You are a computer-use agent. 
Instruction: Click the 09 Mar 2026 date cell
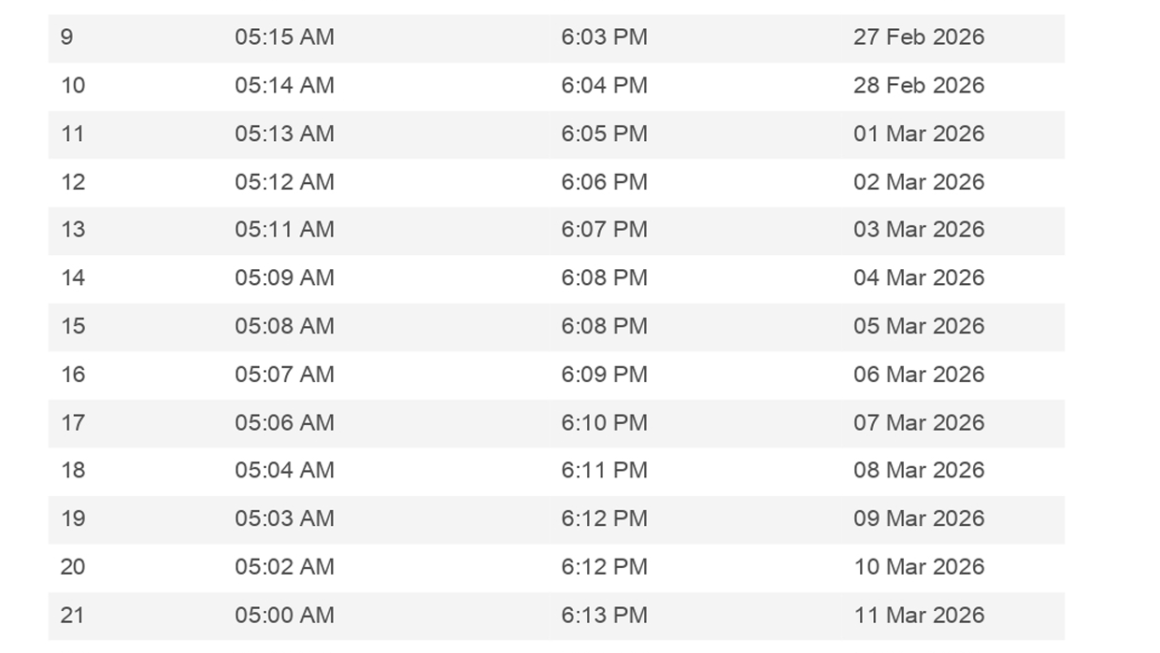918,519
